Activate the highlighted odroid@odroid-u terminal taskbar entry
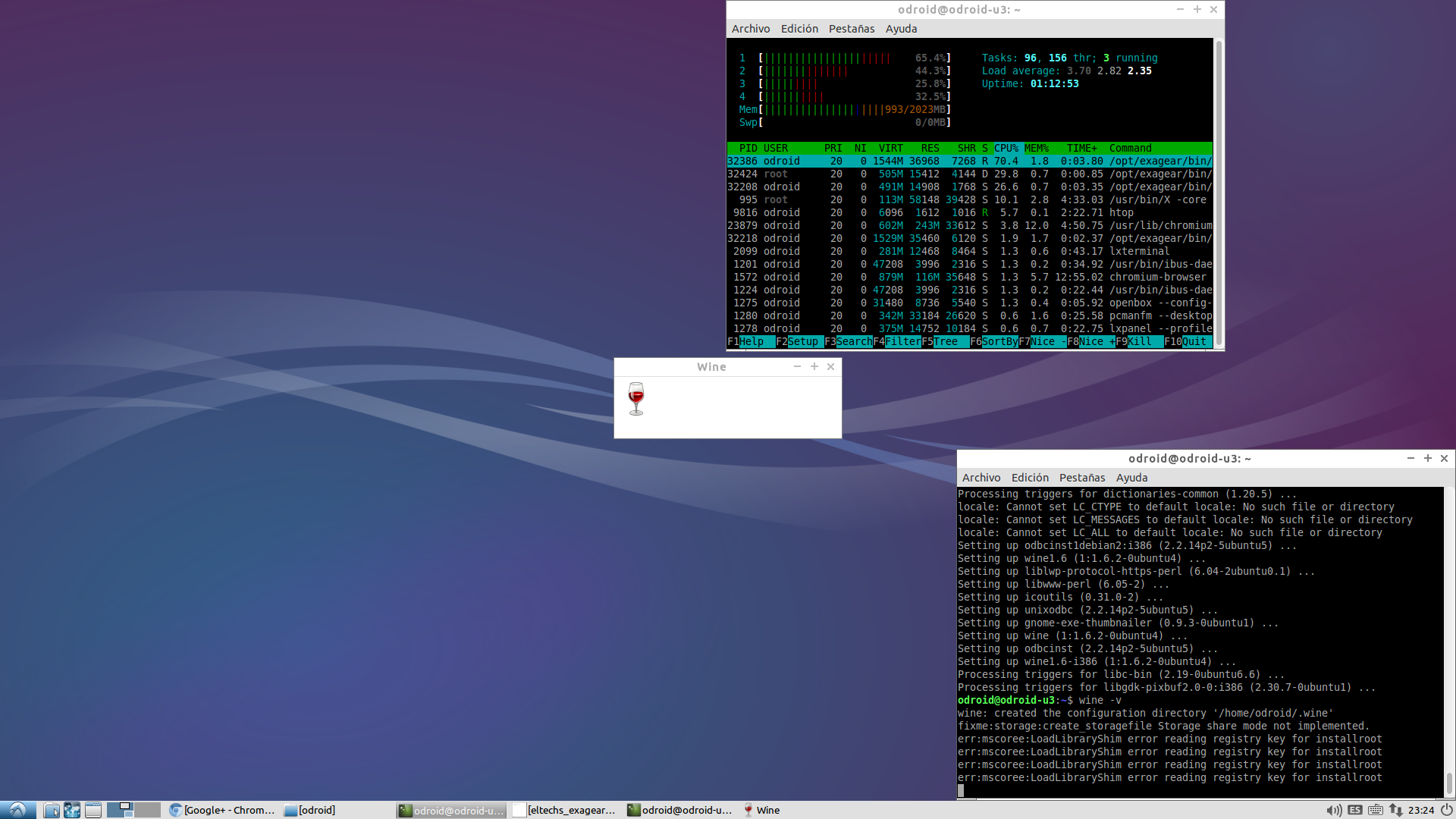 click(451, 810)
